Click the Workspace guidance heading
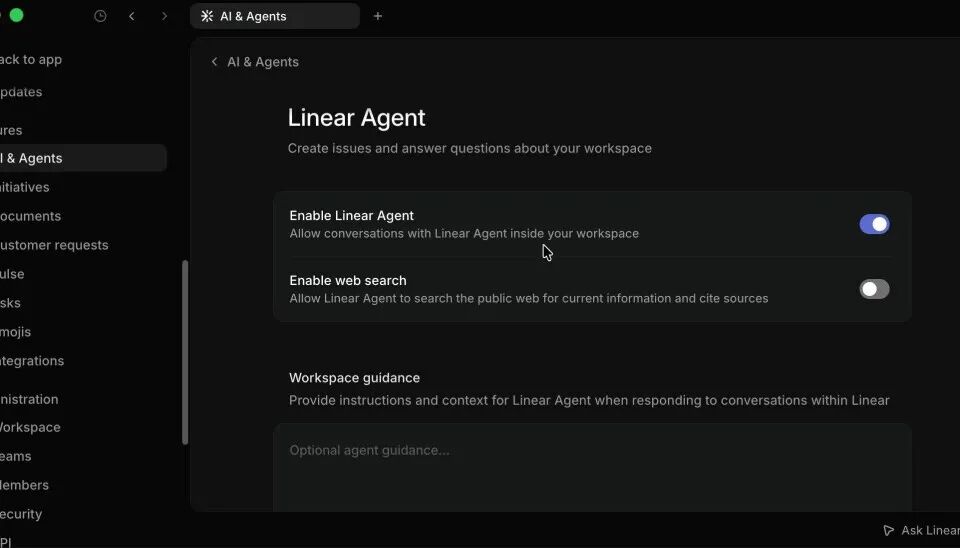The image size is (960, 548). pos(354,378)
